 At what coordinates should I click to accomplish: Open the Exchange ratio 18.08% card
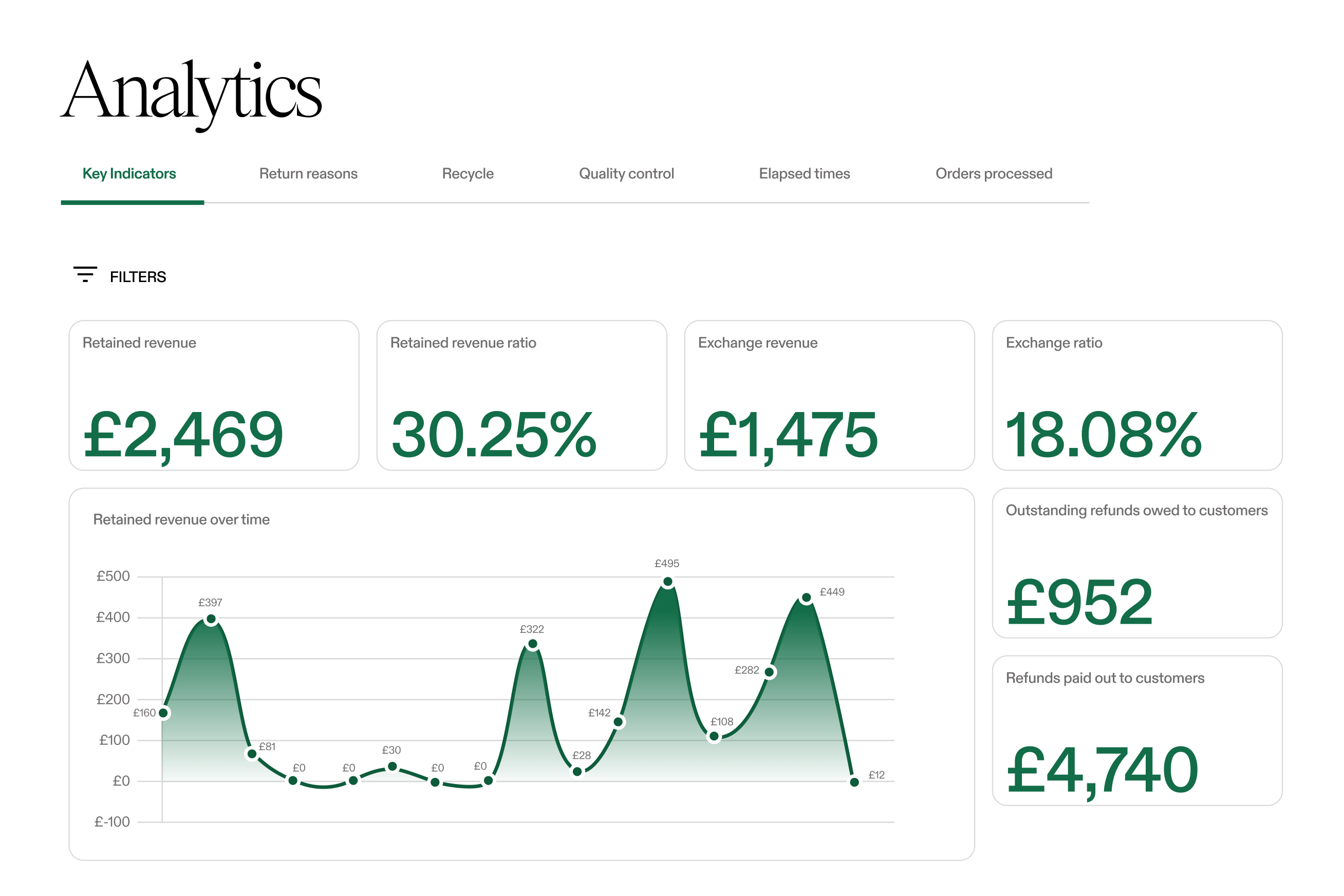pos(1137,396)
